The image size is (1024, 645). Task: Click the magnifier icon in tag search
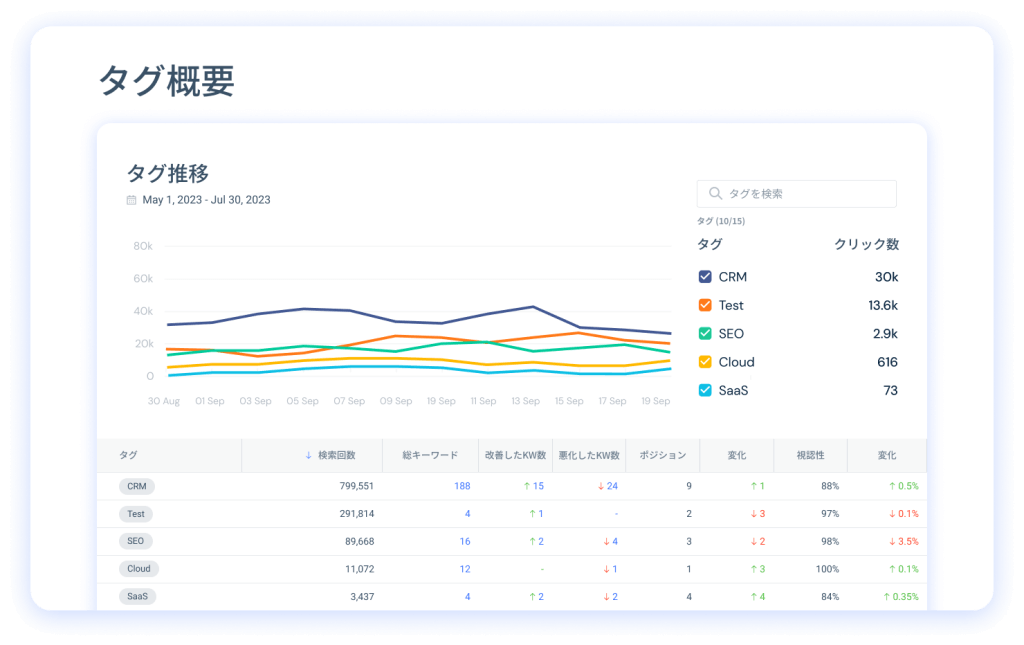[x=715, y=194]
